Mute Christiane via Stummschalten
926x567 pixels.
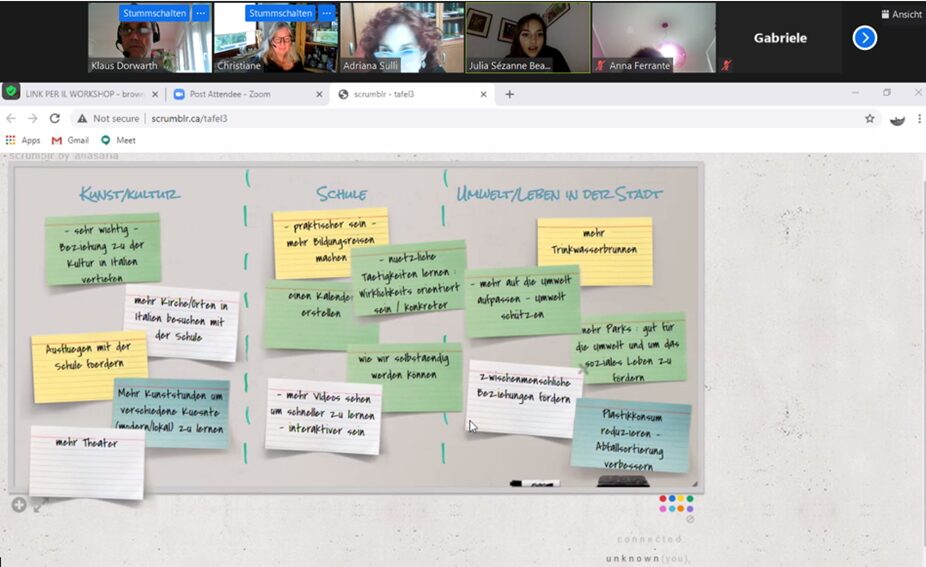click(x=280, y=13)
